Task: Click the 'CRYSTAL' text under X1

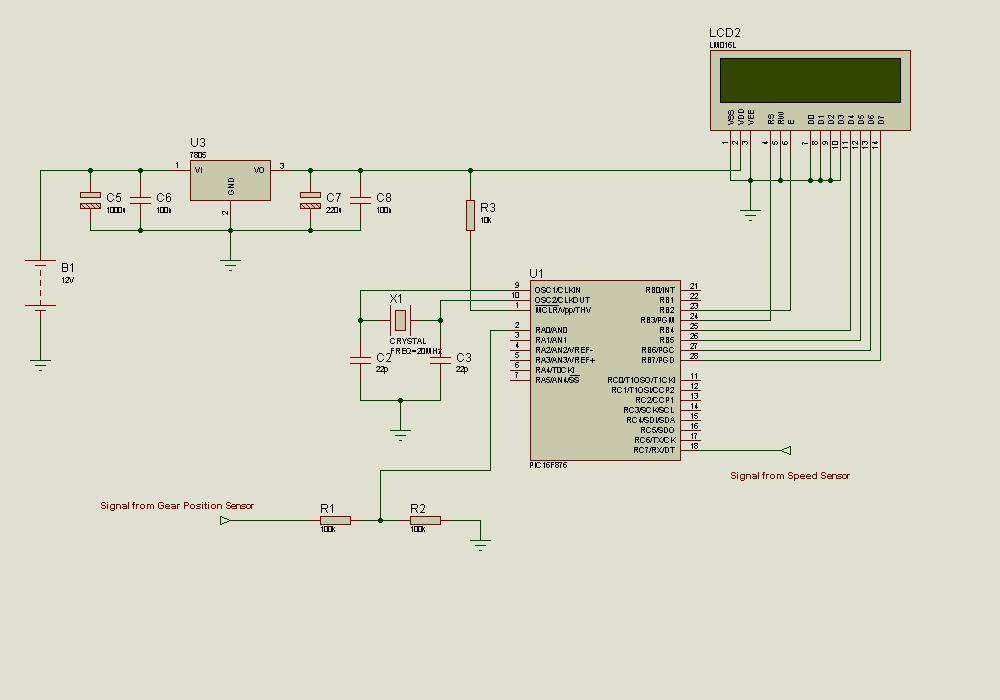Action: click(408, 341)
